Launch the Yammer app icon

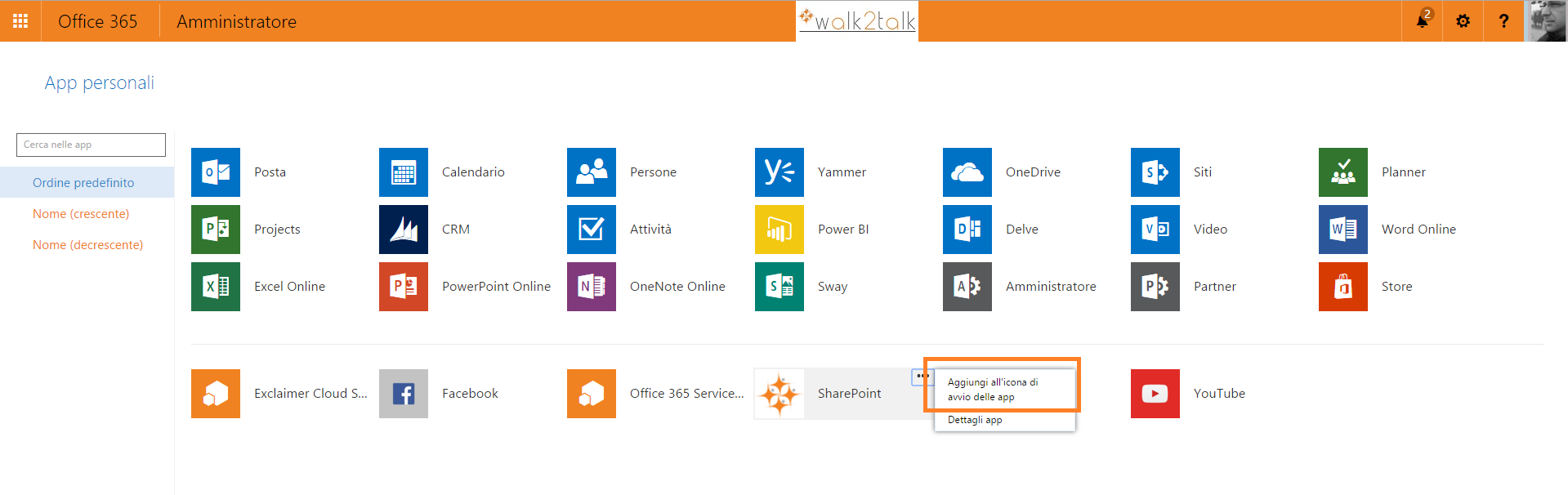(780, 172)
